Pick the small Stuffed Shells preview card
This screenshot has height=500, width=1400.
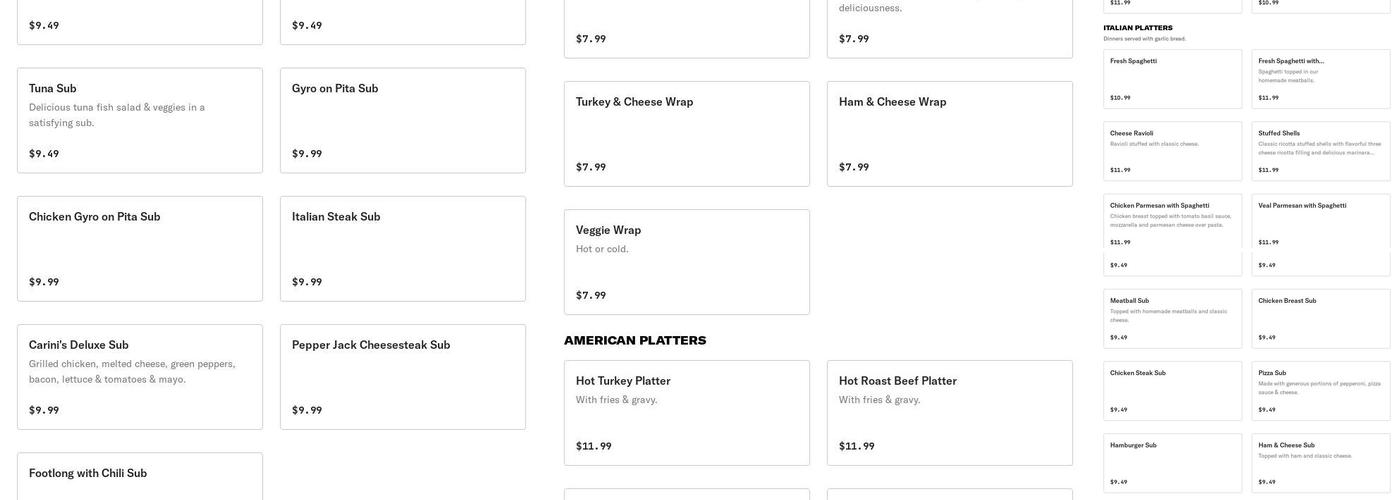click(1320, 151)
